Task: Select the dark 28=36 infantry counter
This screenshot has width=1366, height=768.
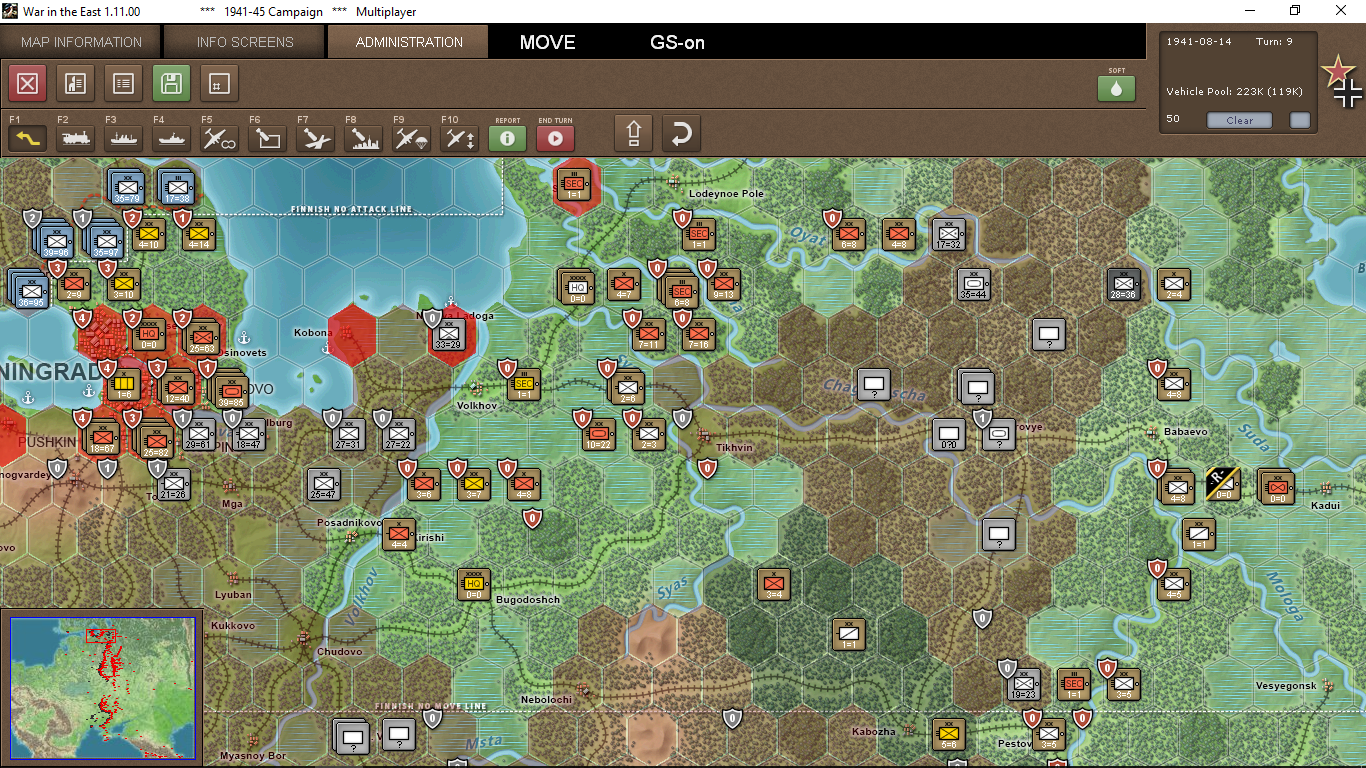Action: pyautogui.click(x=1124, y=284)
